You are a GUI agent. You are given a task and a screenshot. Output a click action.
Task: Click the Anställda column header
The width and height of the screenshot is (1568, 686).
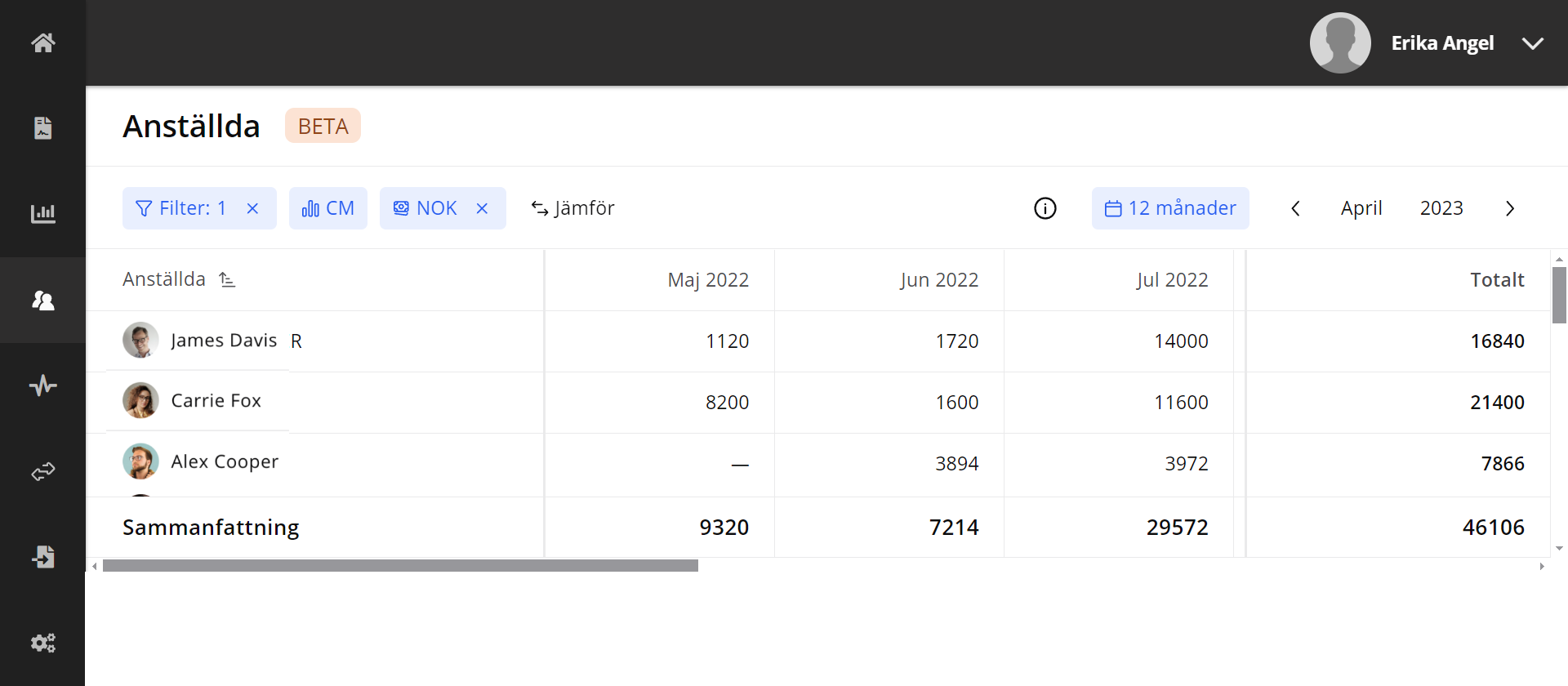[164, 279]
